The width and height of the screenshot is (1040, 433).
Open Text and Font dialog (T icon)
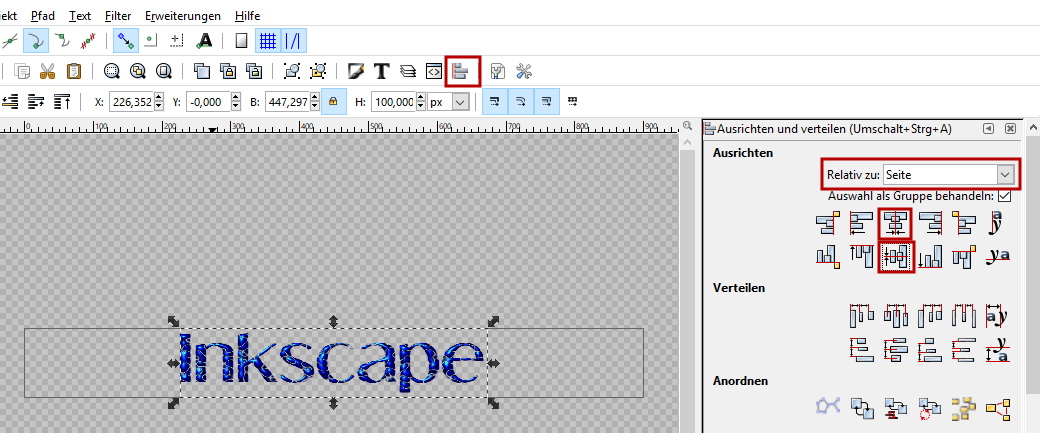tap(381, 71)
